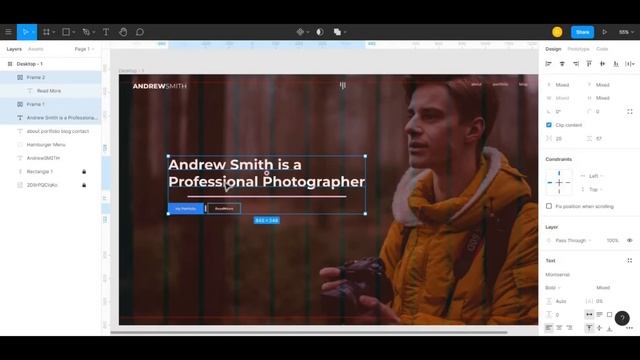The width and height of the screenshot is (640, 360).
Task: Switch to the Code tab
Action: coord(602,49)
